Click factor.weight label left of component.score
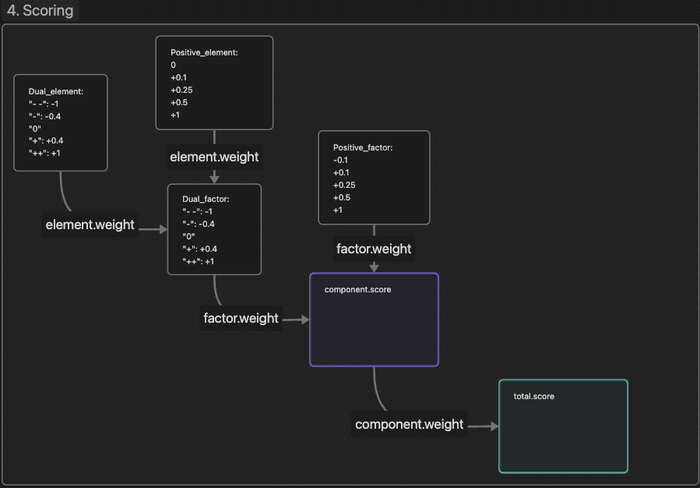The image size is (700, 488). [241, 318]
